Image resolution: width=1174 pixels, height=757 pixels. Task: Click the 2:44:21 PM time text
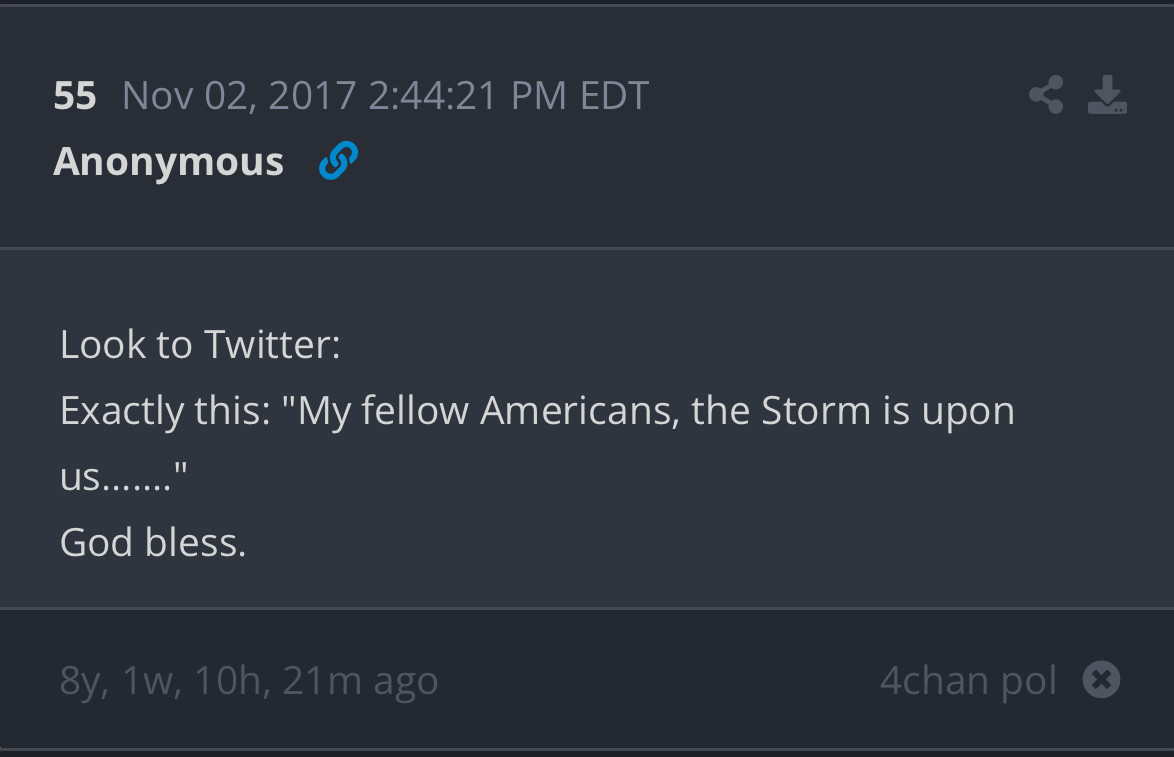[x=468, y=96]
